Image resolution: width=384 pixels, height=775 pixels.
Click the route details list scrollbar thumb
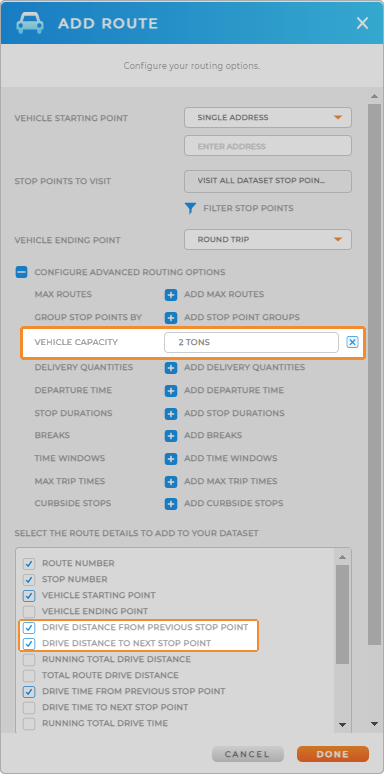click(x=342, y=614)
